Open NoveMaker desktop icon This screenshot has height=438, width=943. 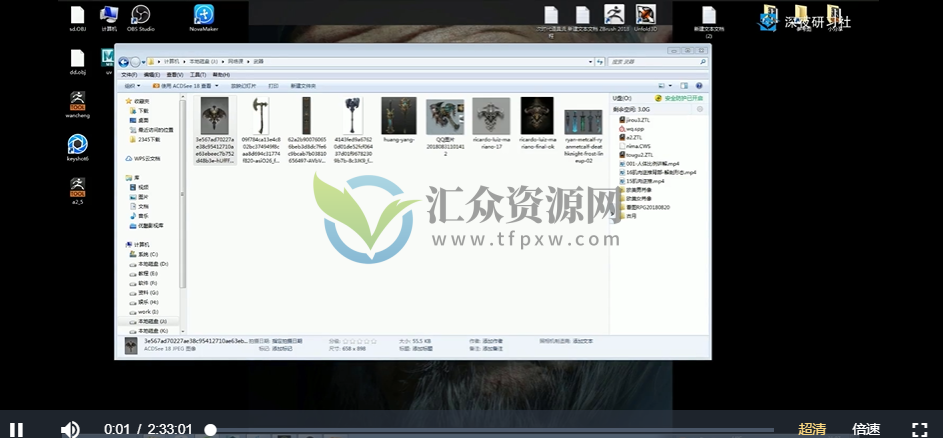pos(204,19)
